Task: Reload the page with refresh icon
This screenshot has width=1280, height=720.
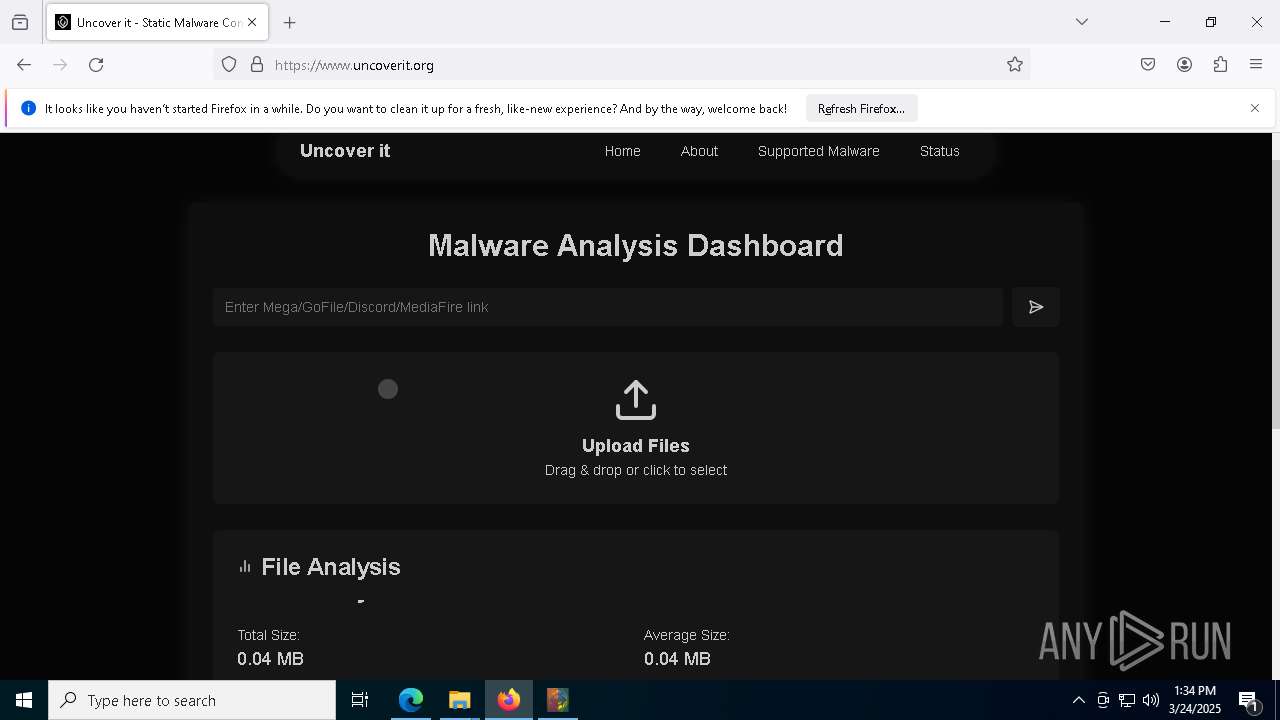Action: pyautogui.click(x=96, y=65)
